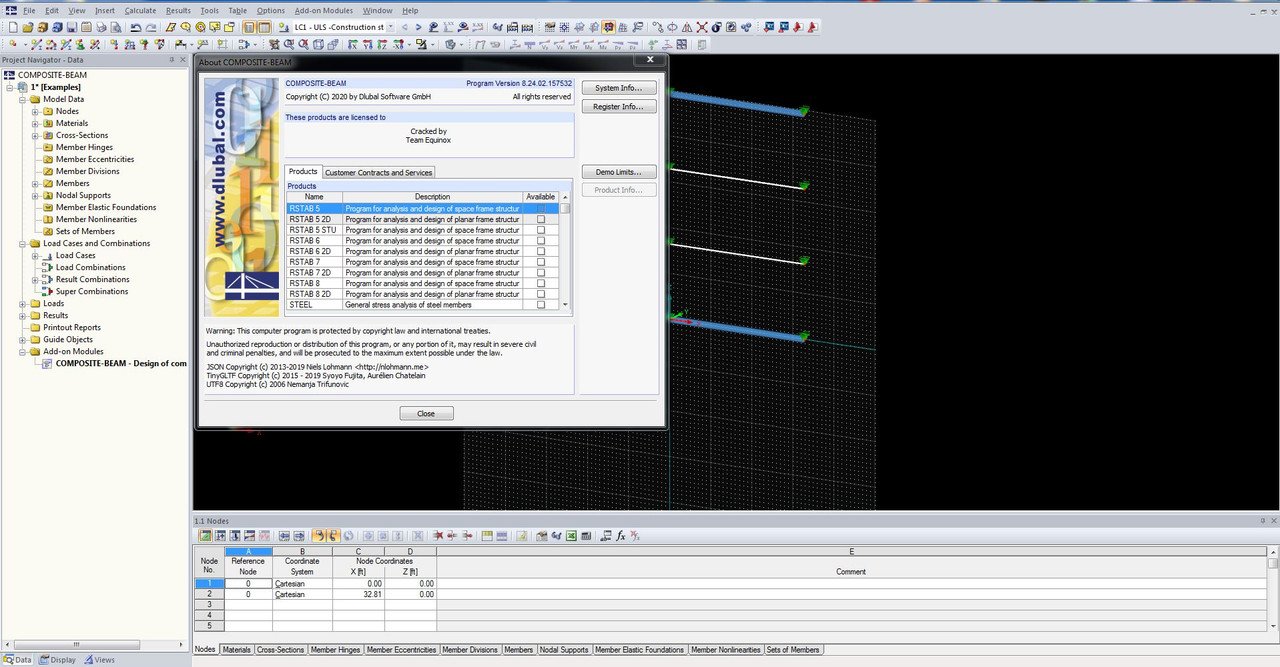
Task: Click the fx formula icon in table toolbar
Action: pos(620,536)
